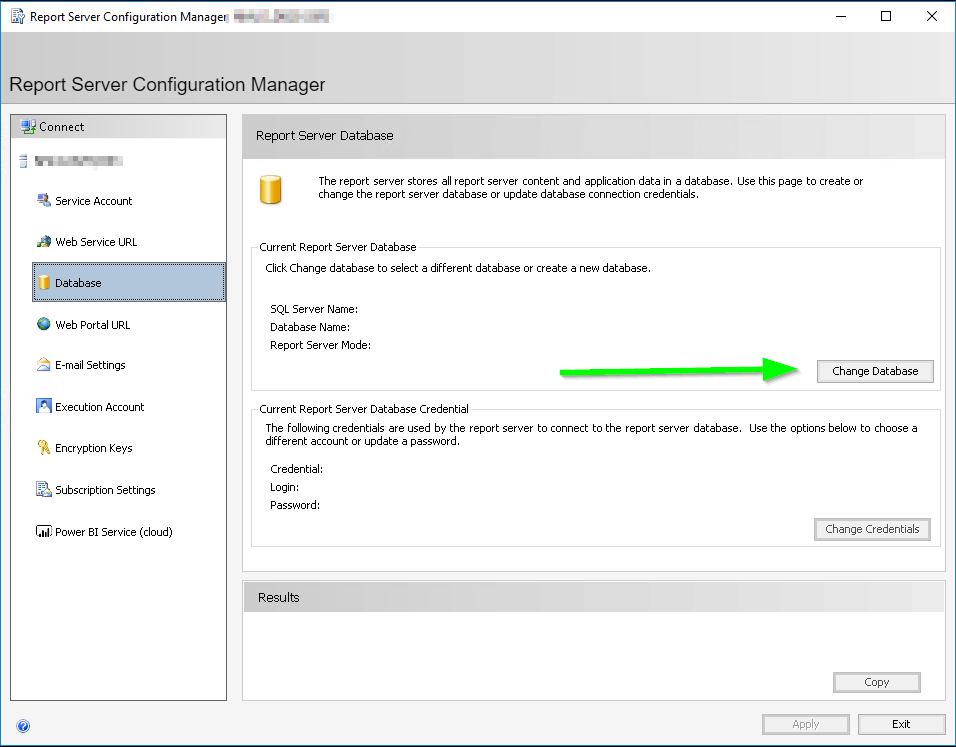Open help with the blue question icon
The height and width of the screenshot is (747, 956).
pos(23,726)
